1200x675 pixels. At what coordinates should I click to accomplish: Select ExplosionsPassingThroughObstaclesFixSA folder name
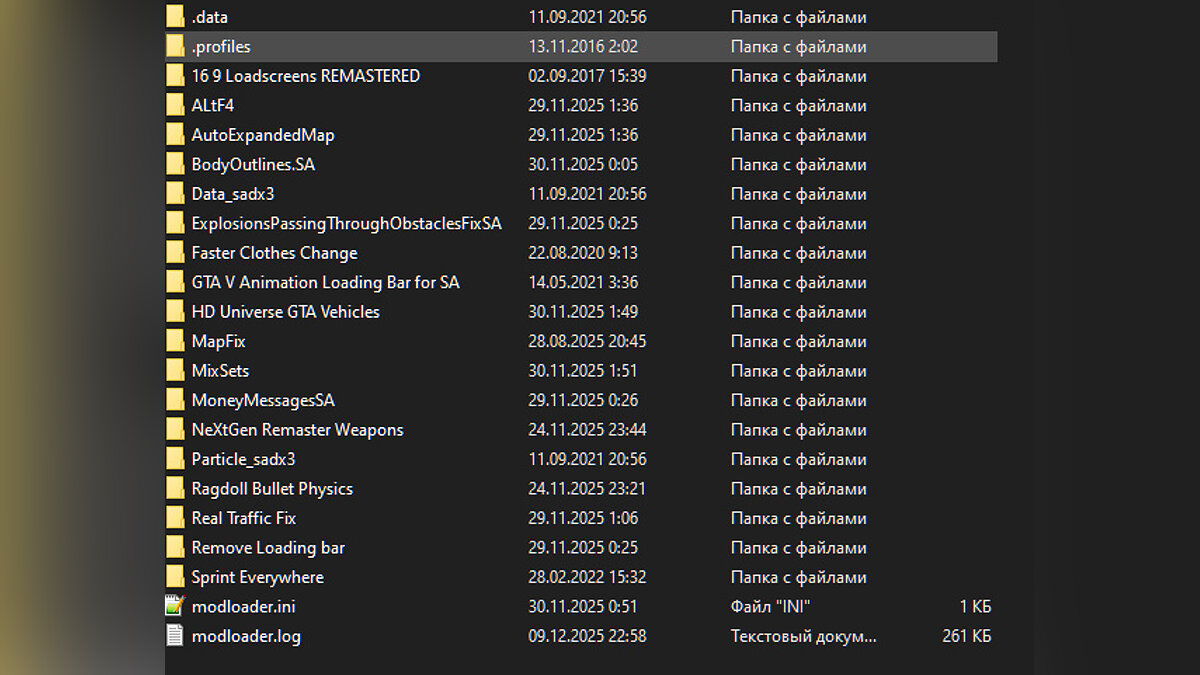346,224
